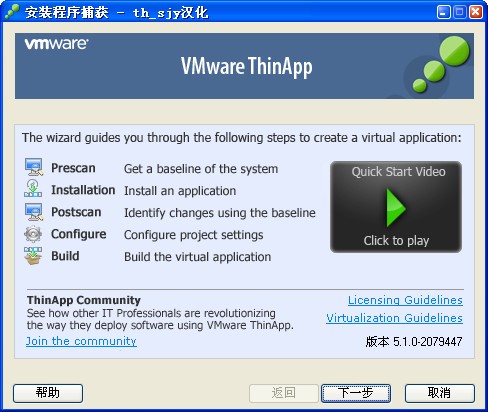
Task: Click the green bubbles banner logo
Action: point(440,64)
